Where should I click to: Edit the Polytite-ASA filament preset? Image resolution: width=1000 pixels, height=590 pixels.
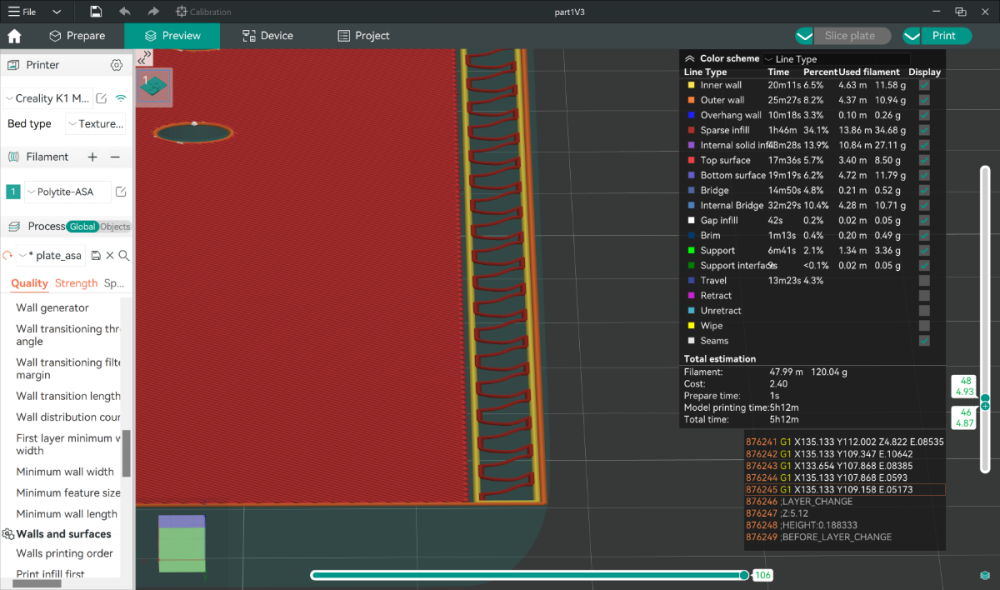point(121,191)
